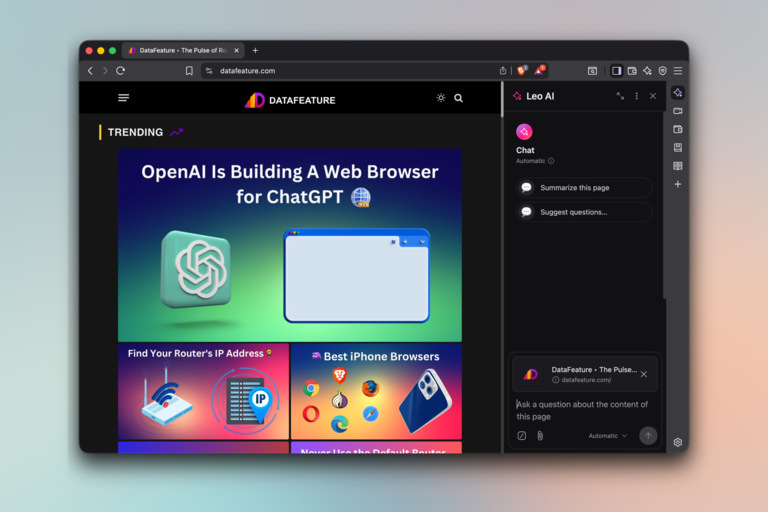Image resolution: width=768 pixels, height=512 pixels.
Task: Open a new tab with the plus button
Action: tap(255, 50)
